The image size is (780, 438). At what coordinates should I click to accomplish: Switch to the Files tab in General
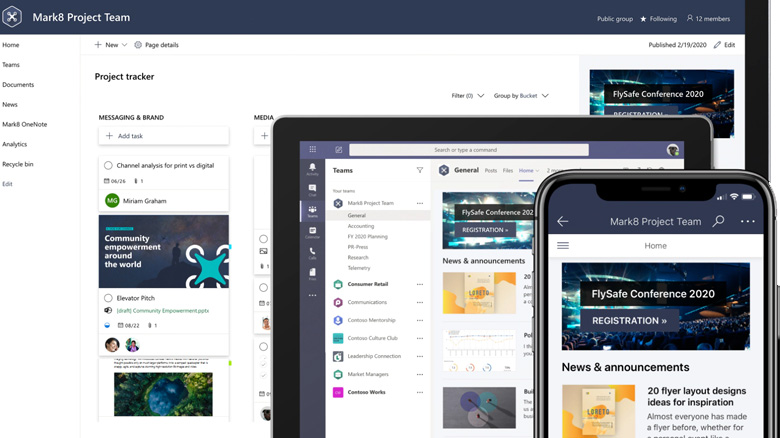507,170
